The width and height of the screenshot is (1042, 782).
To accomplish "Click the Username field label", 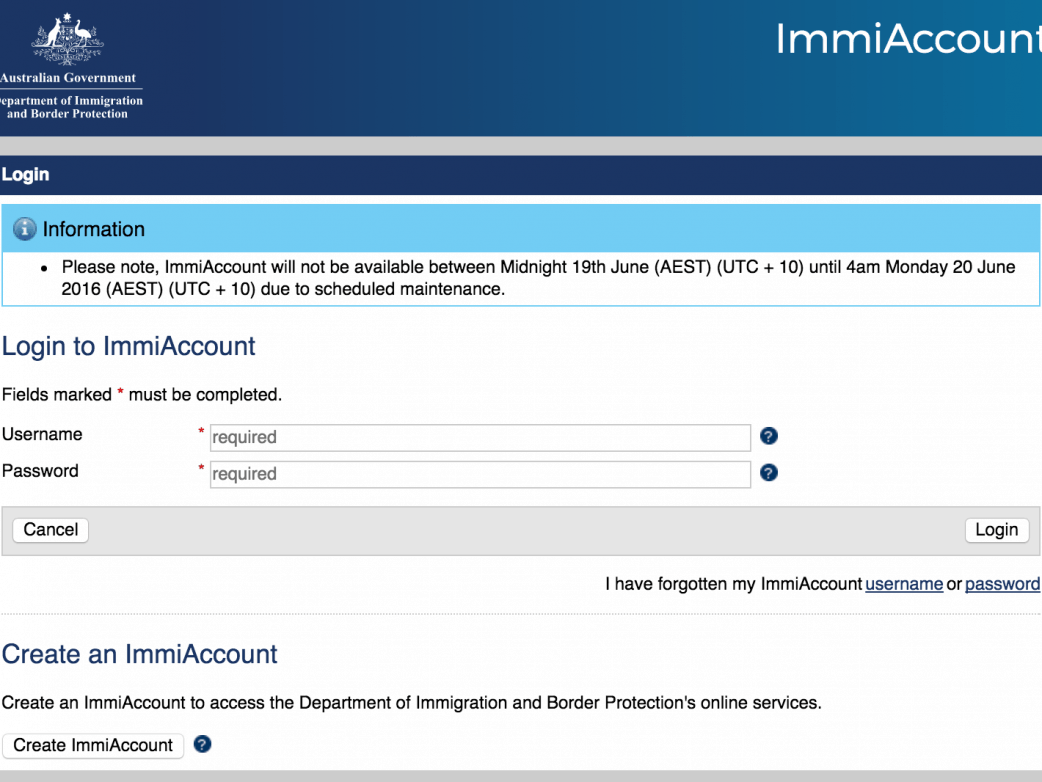I will (42, 434).
